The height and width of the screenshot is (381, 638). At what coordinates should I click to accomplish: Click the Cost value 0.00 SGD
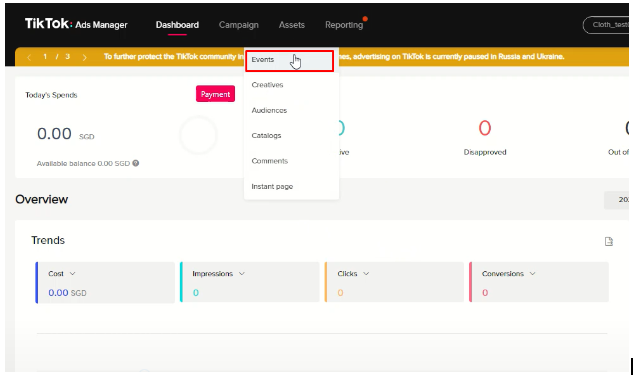pos(67,293)
